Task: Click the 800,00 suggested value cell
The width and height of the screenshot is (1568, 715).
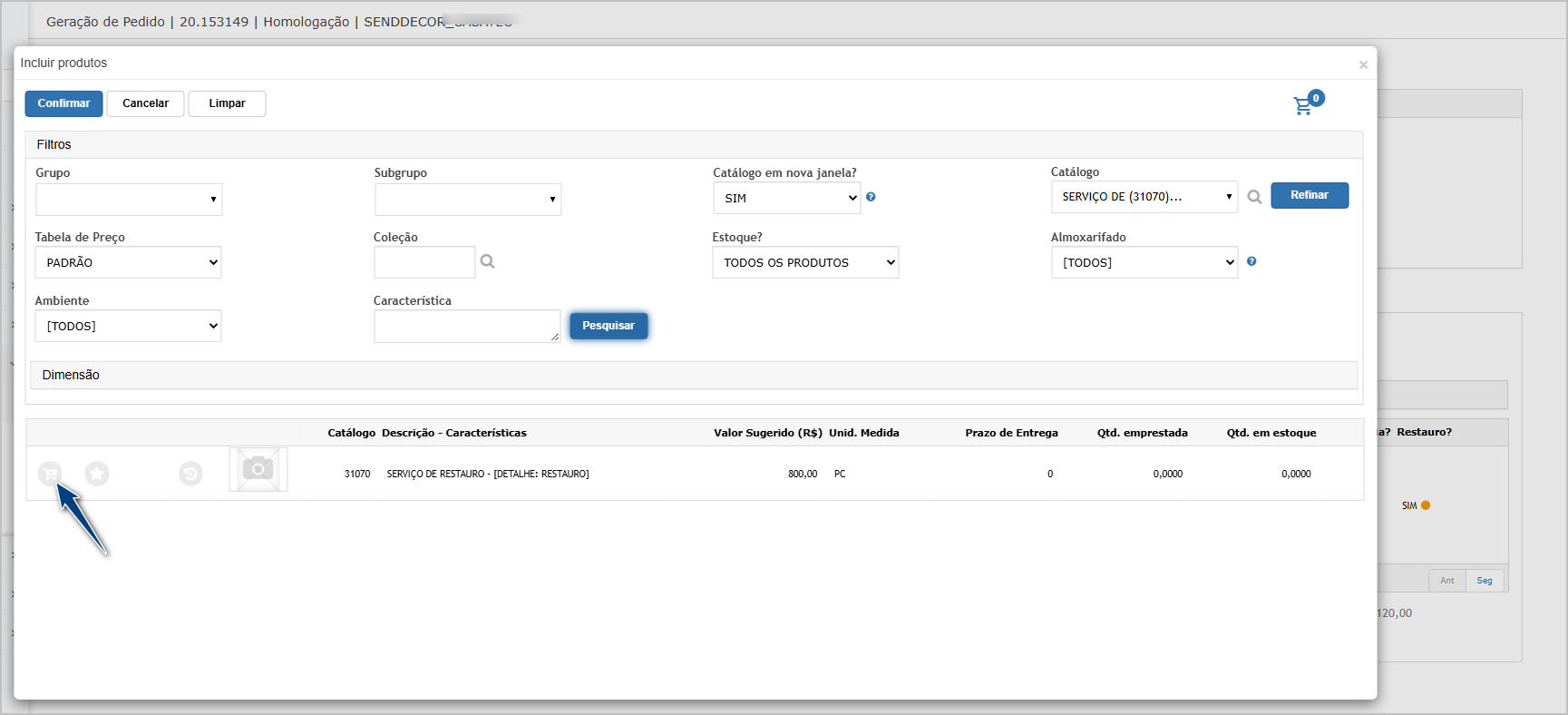Action: tap(803, 474)
